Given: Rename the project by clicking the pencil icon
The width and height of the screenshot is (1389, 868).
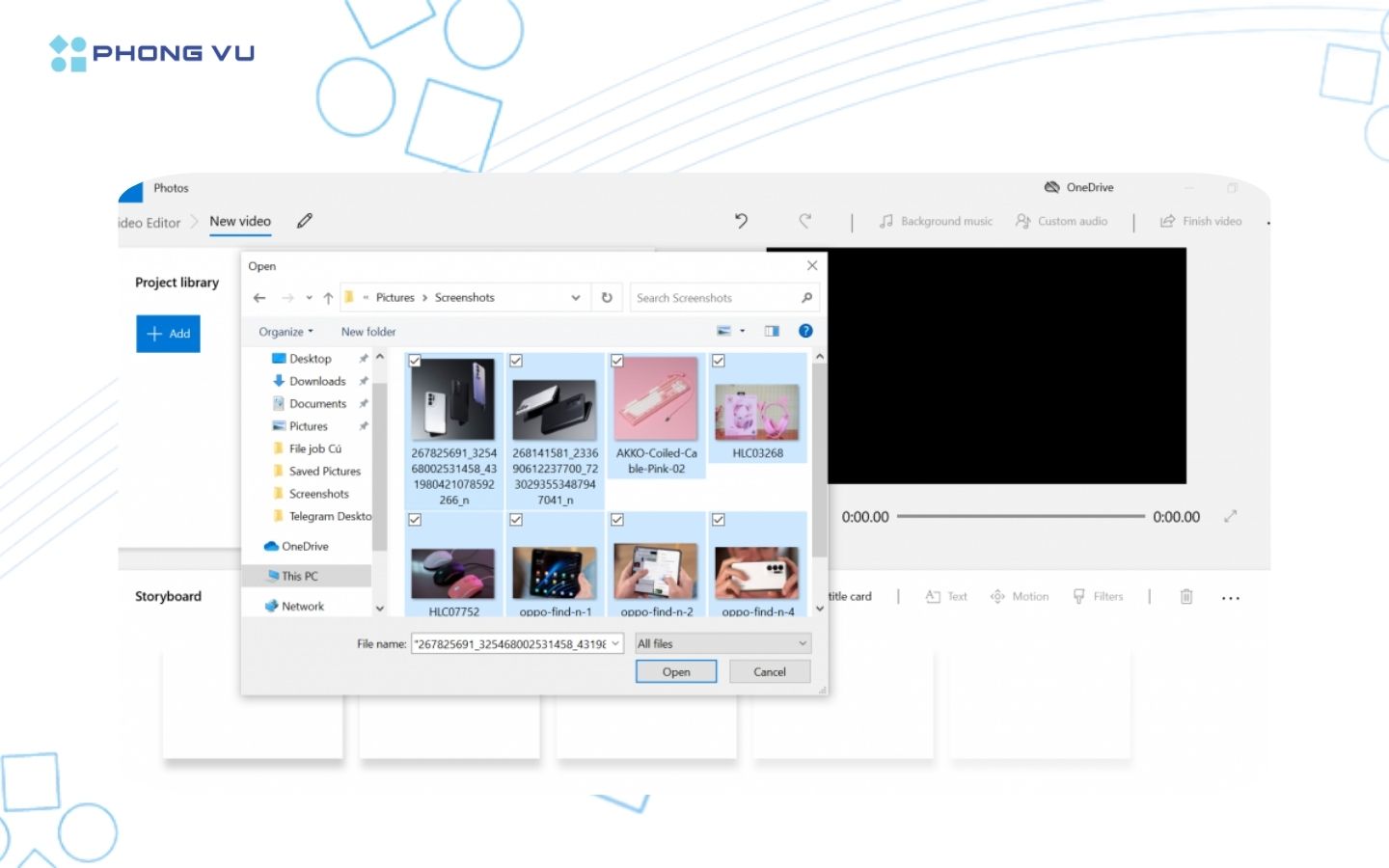Looking at the screenshot, I should coord(305,221).
